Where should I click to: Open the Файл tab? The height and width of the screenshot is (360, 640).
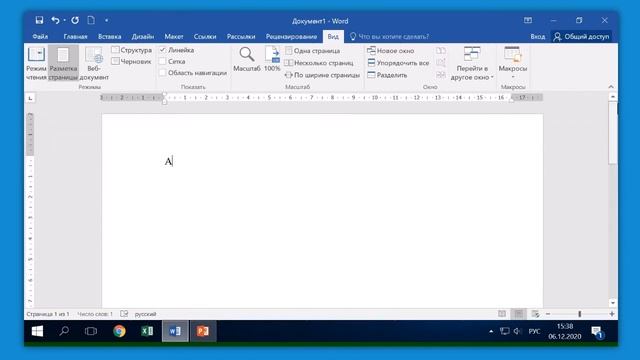point(40,36)
